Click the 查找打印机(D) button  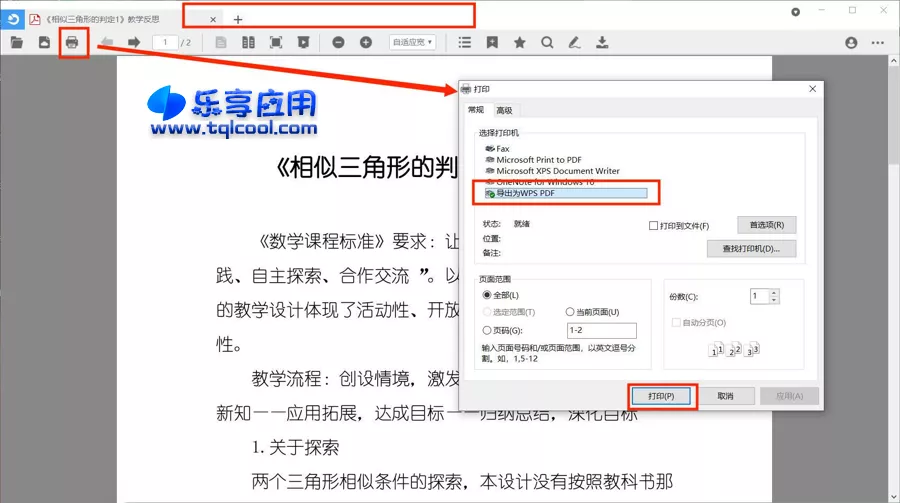[751, 249]
